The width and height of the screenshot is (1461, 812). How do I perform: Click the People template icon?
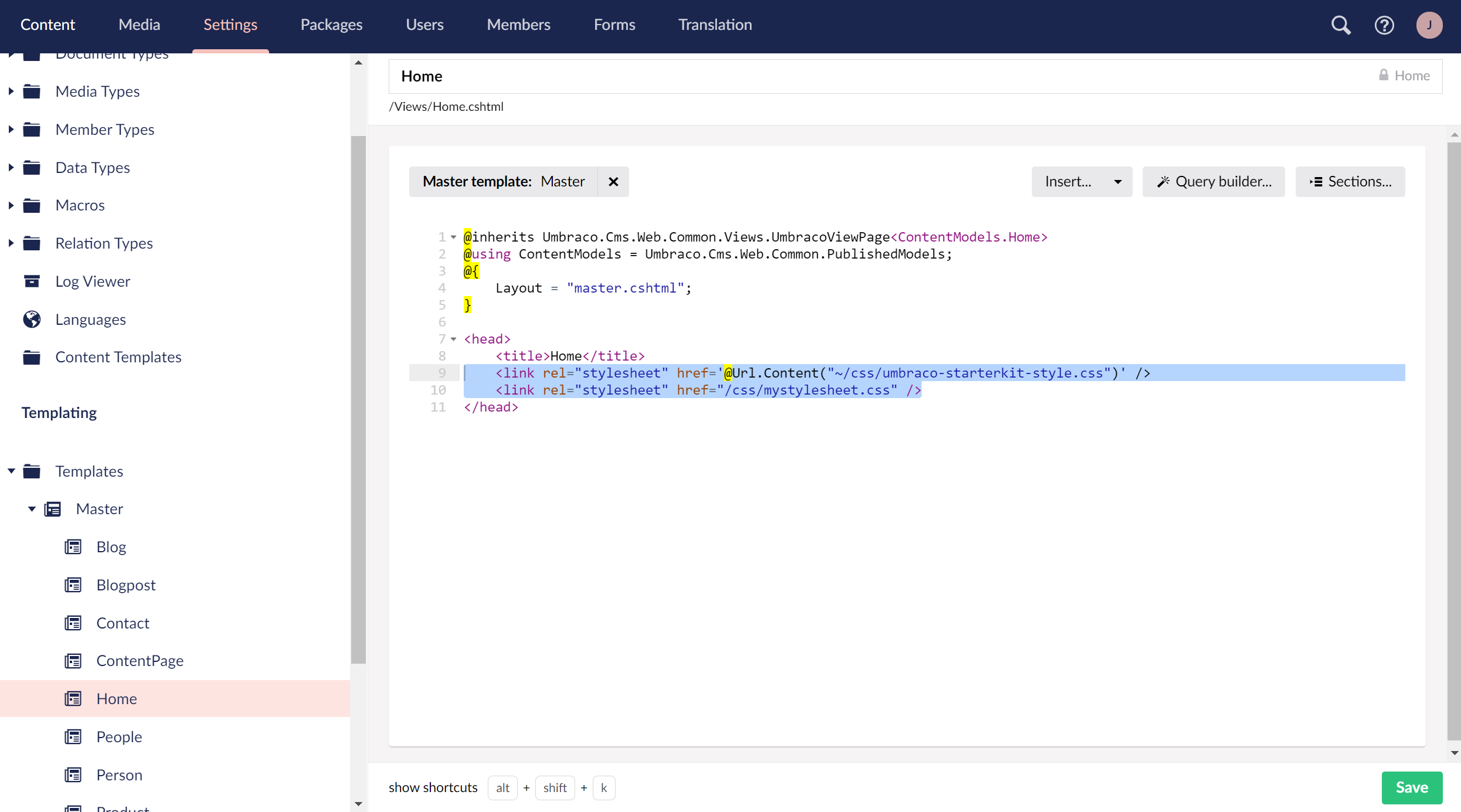[x=73, y=737]
